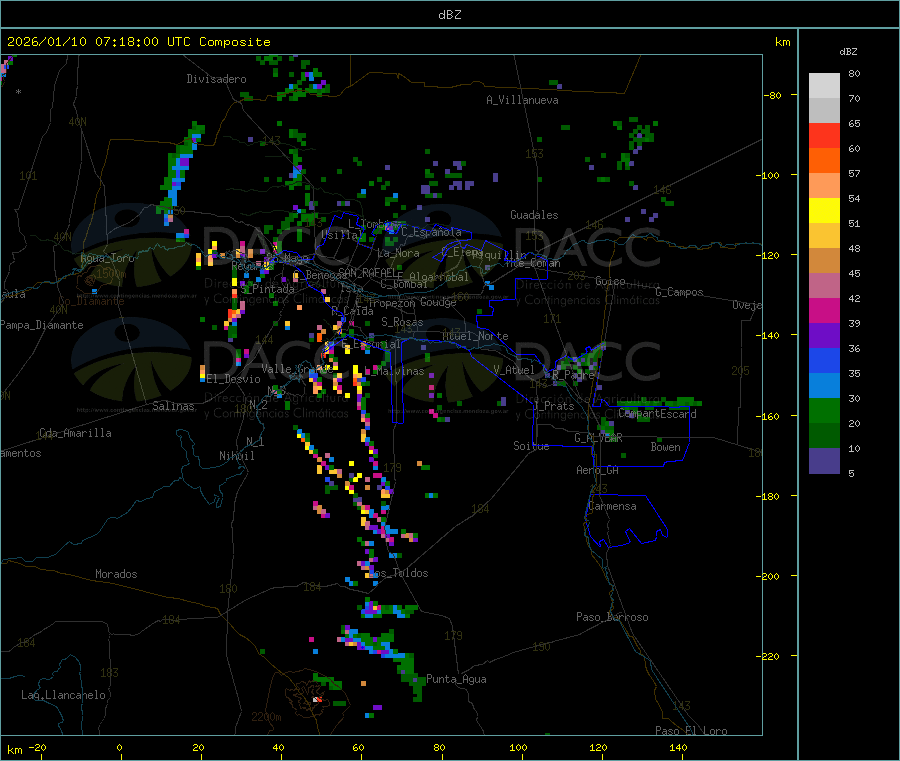Screen dimensions: 900x761
Task: Click the Salinas label
Action: tap(173, 406)
